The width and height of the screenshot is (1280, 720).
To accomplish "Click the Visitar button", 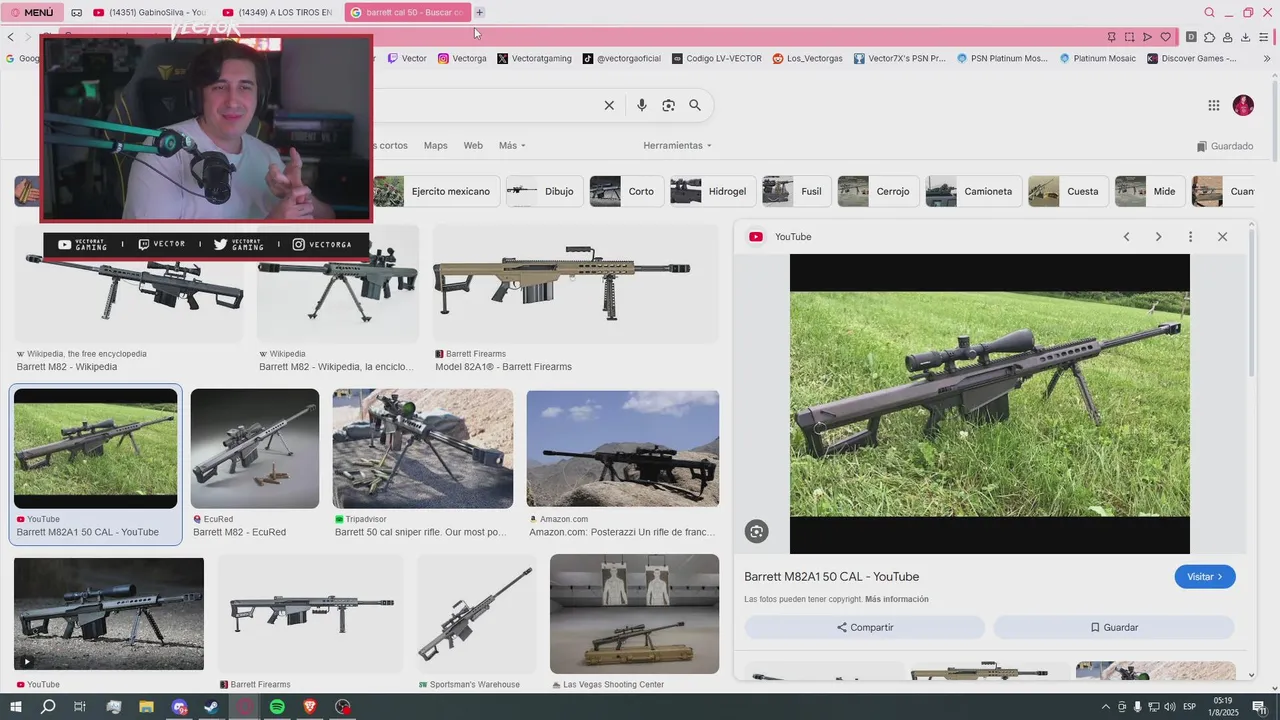I will 1205,577.
